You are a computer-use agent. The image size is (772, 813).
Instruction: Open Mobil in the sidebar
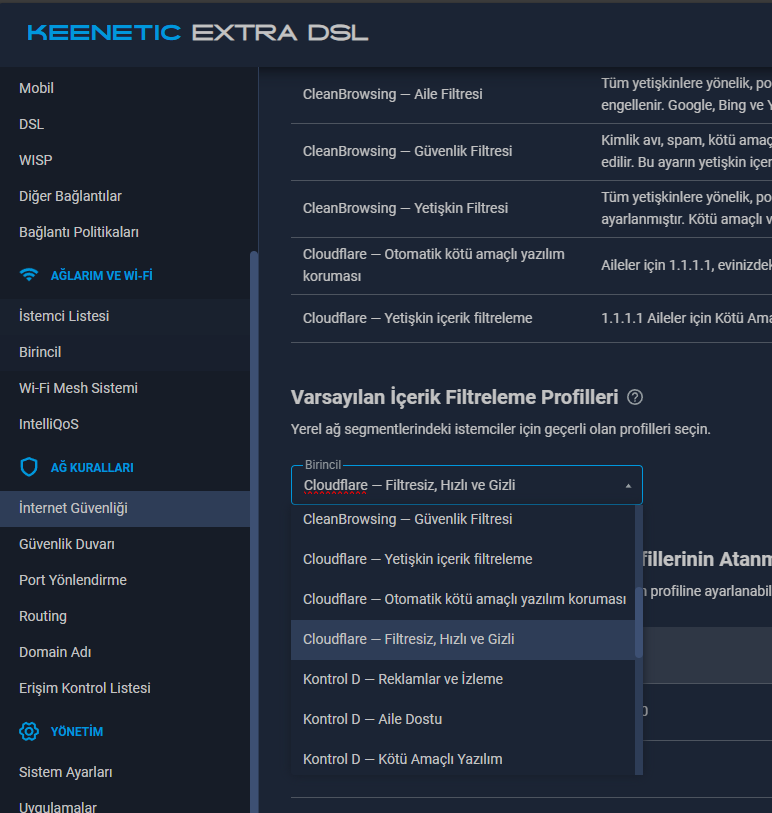tap(125, 88)
